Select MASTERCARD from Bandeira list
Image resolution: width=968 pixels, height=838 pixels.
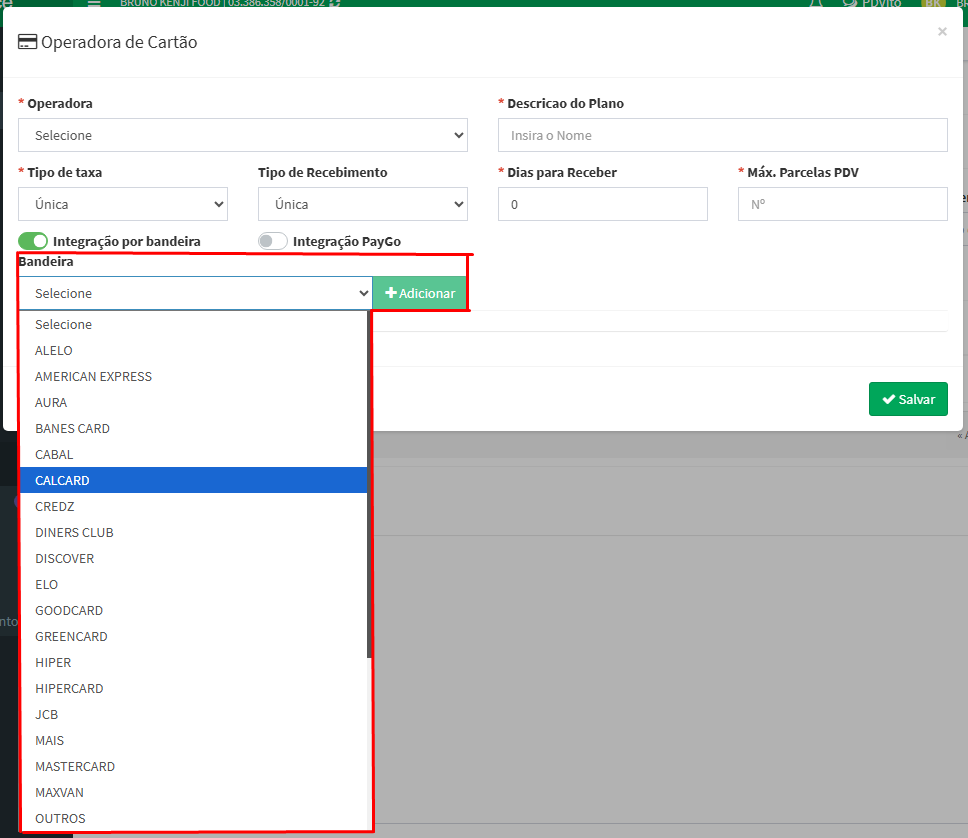pyautogui.click(x=193, y=766)
